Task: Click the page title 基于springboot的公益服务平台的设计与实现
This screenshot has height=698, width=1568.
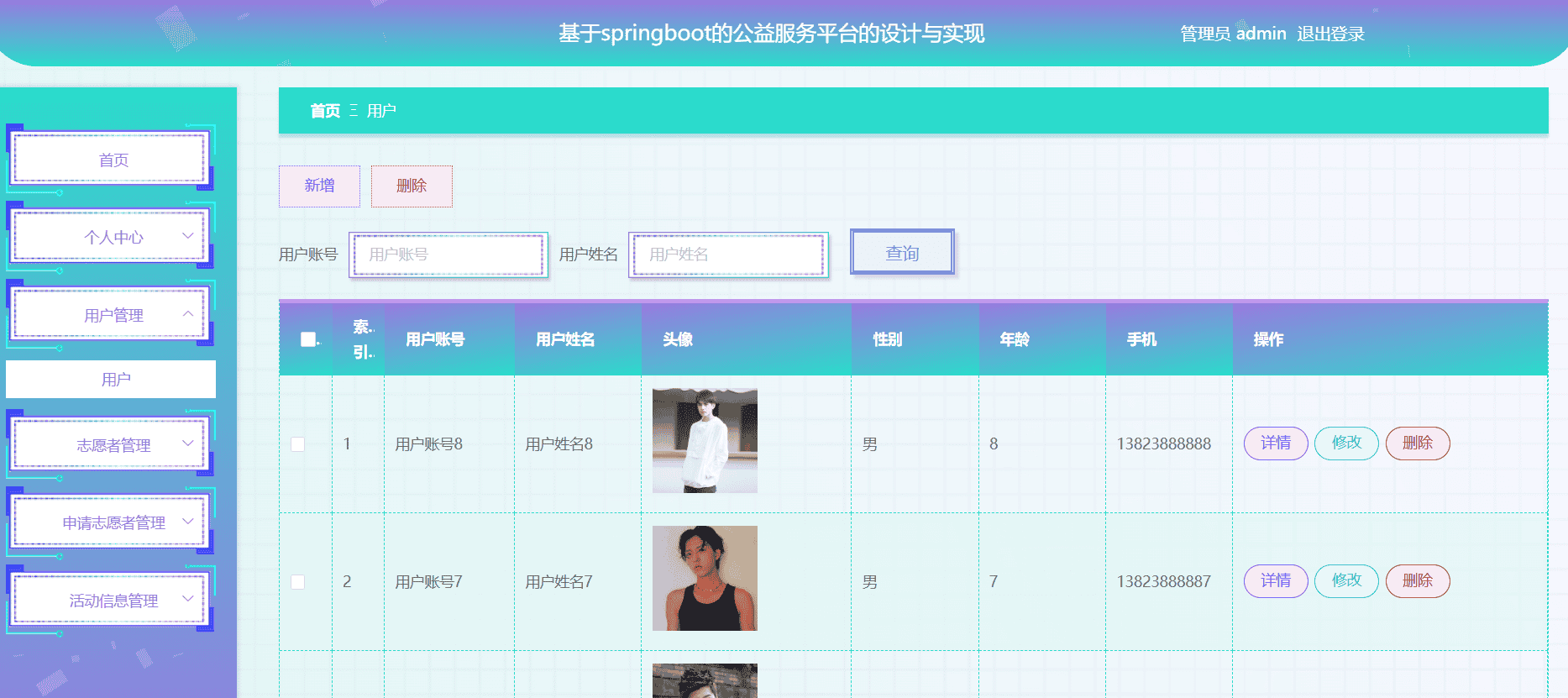Action: coord(771,34)
